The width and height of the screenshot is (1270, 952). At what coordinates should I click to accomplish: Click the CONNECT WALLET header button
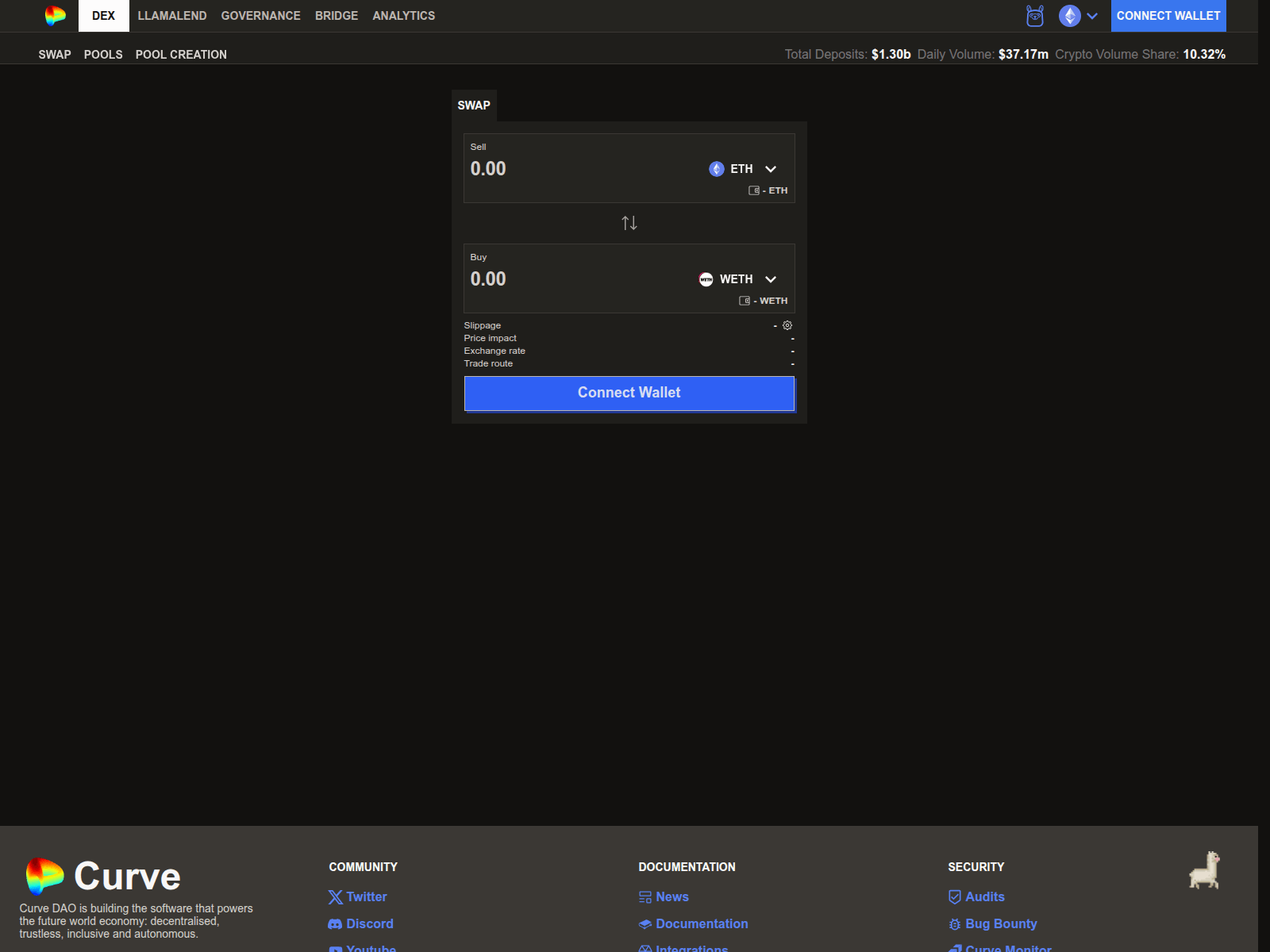click(1168, 16)
